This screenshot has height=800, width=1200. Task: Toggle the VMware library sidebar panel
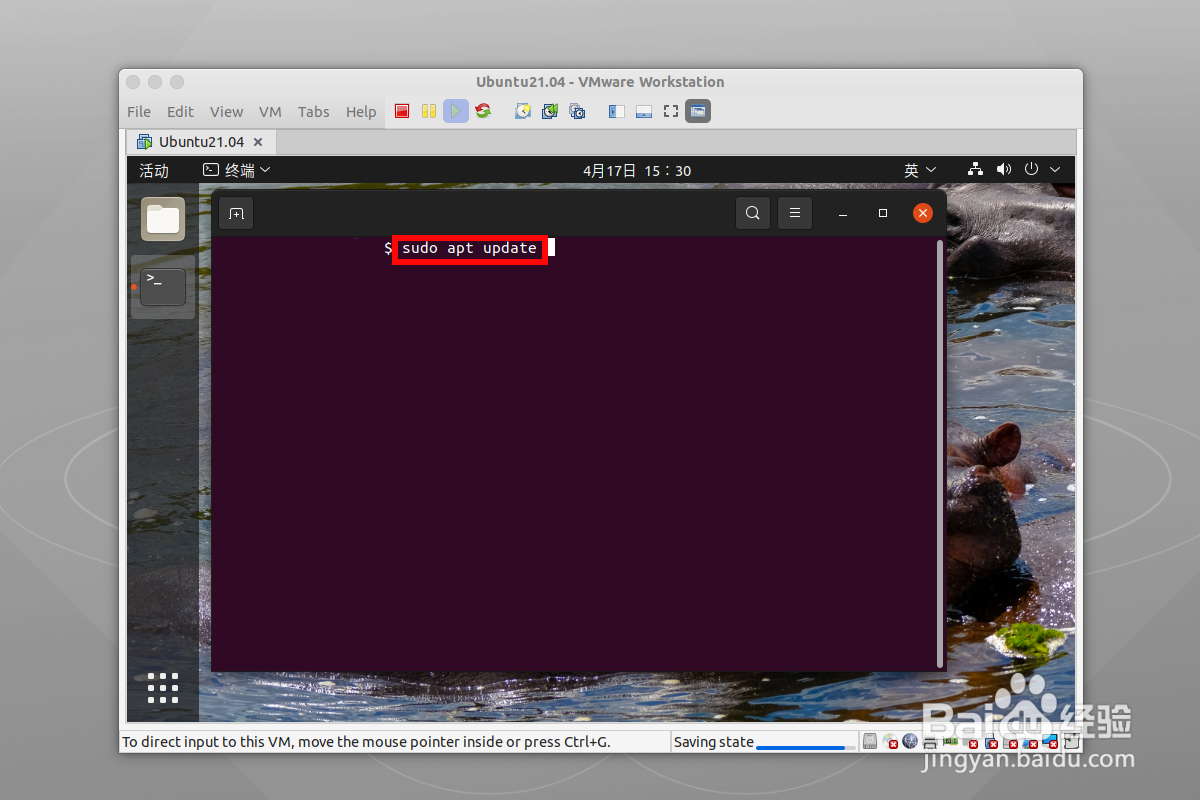pyautogui.click(x=616, y=111)
